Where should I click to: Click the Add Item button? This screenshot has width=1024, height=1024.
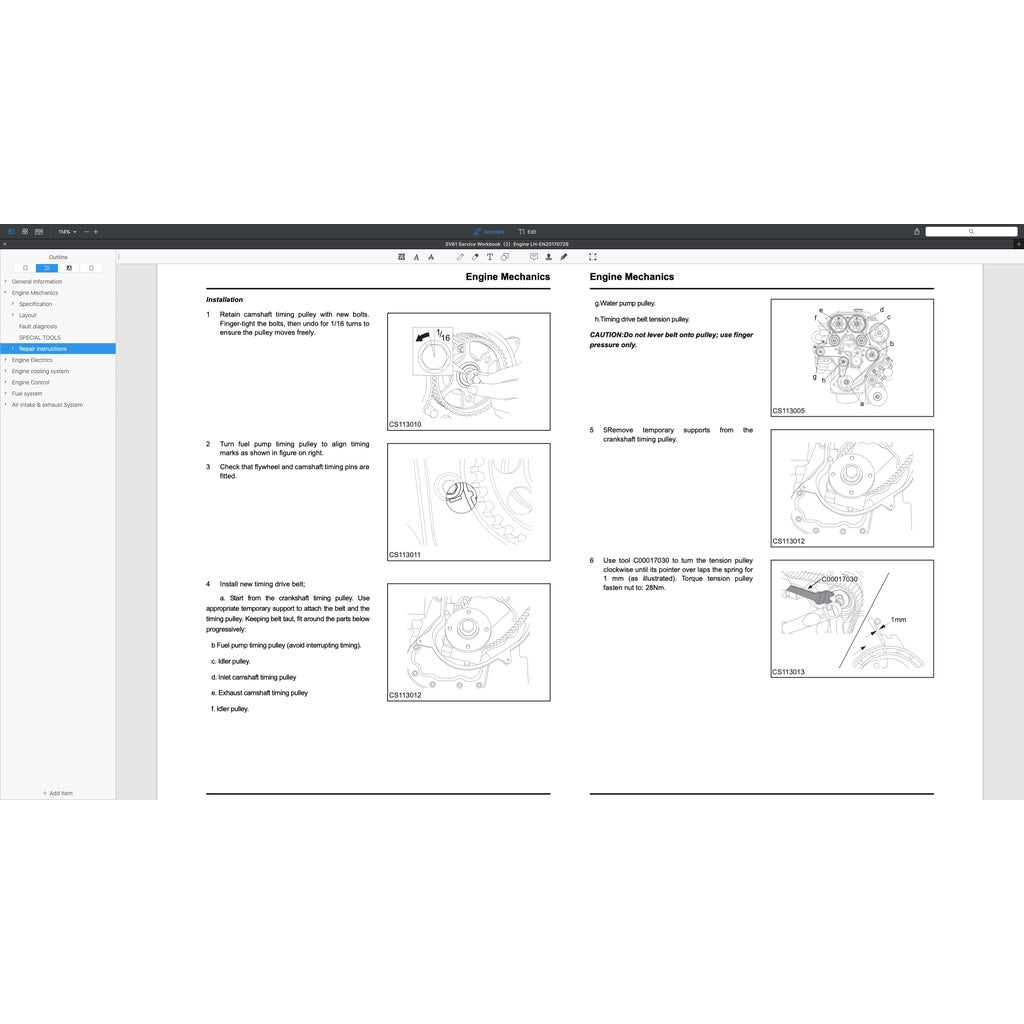click(x=56, y=793)
